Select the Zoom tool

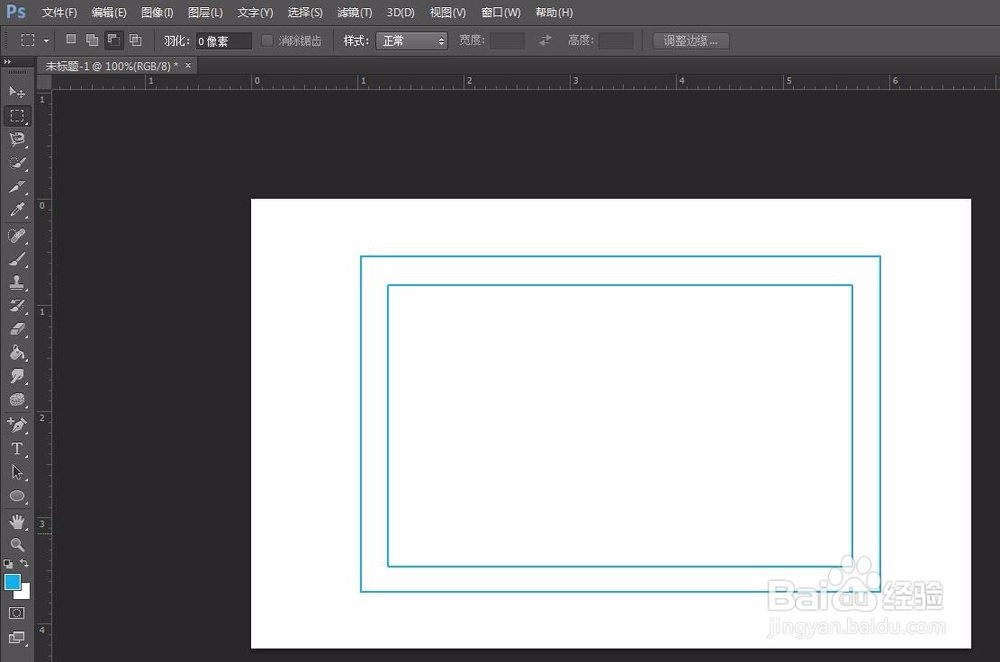[x=17, y=544]
